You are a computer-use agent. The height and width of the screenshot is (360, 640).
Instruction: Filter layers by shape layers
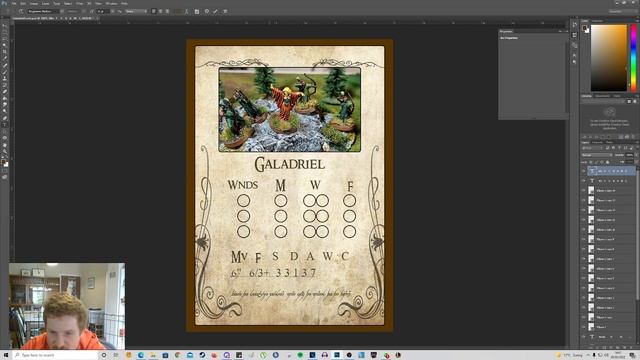625,148
